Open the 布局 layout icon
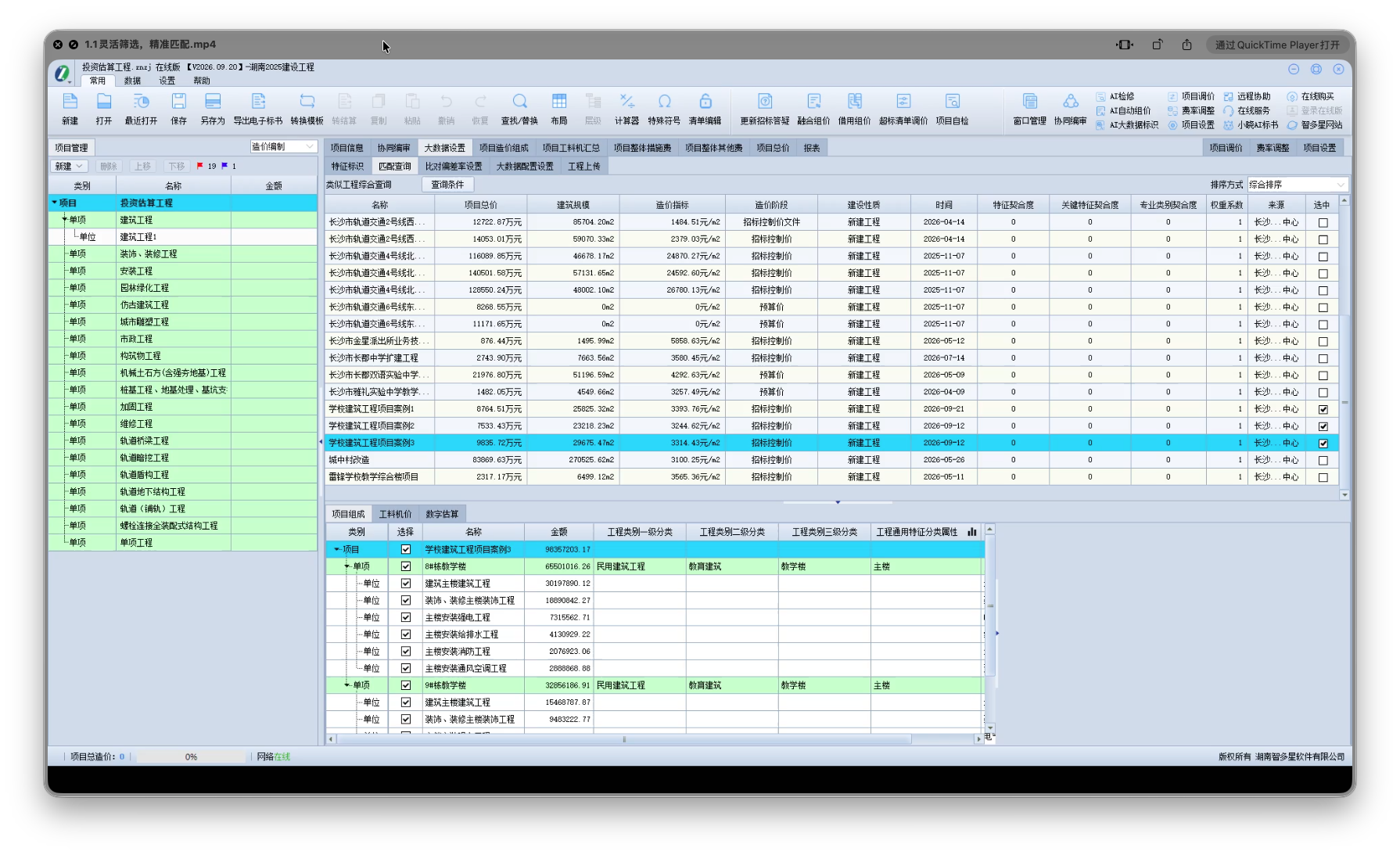The image size is (1400, 855). point(559,109)
